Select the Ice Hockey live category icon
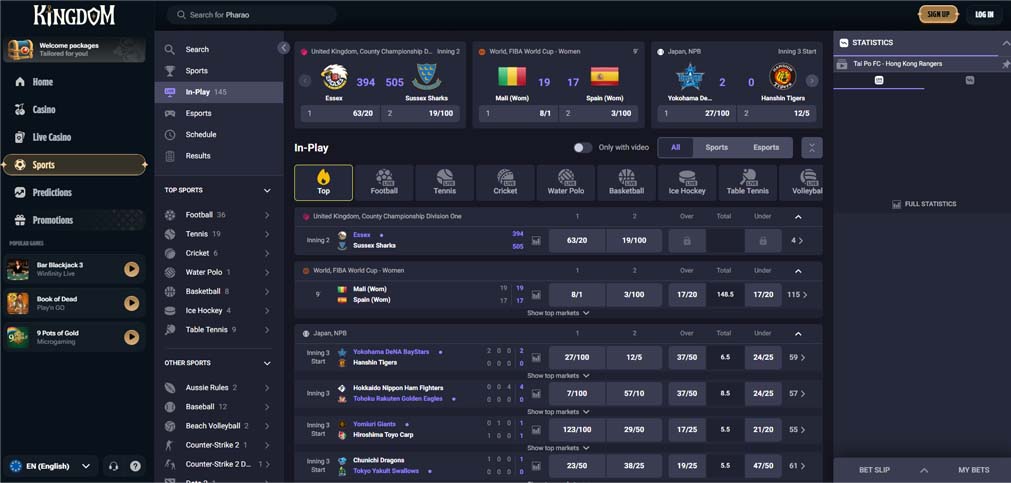The image size is (1011, 483). coord(687,182)
